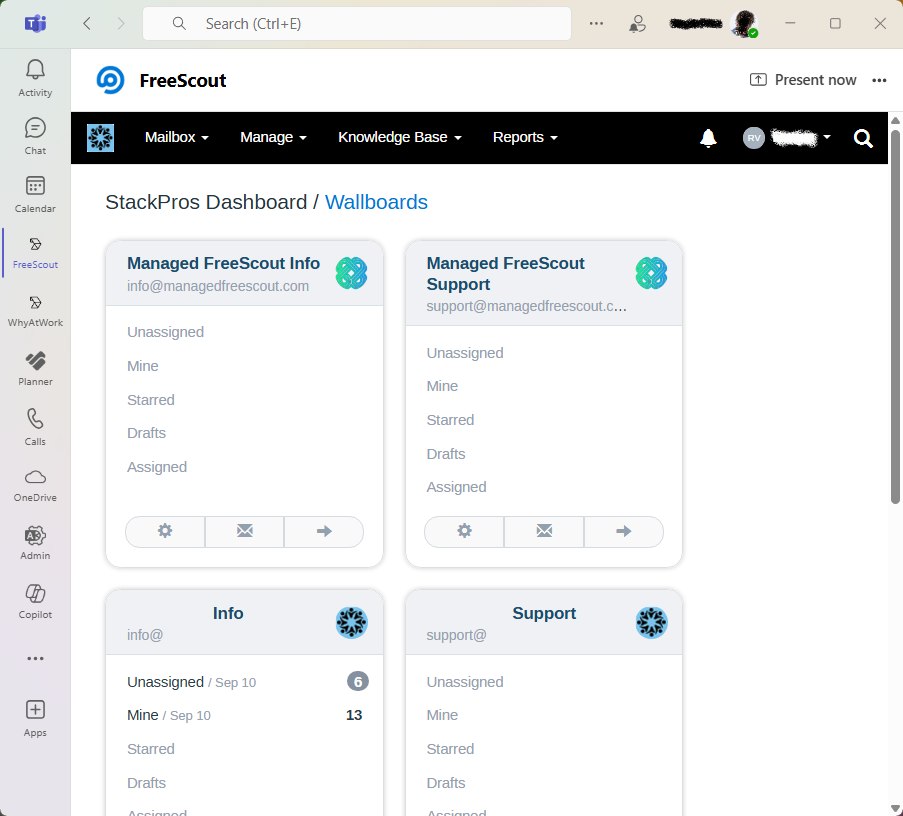Open the Manage menu
The image size is (903, 816).
tap(273, 137)
